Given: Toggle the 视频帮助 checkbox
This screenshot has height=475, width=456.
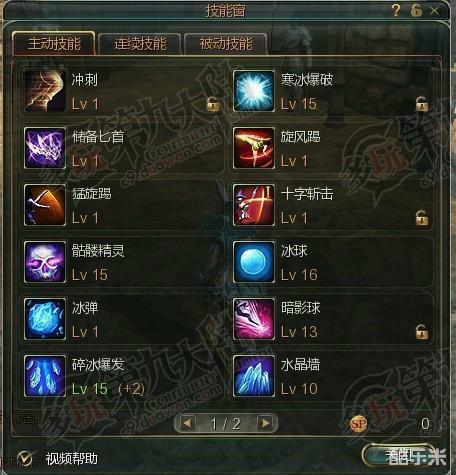Looking at the screenshot, I should click(25, 459).
